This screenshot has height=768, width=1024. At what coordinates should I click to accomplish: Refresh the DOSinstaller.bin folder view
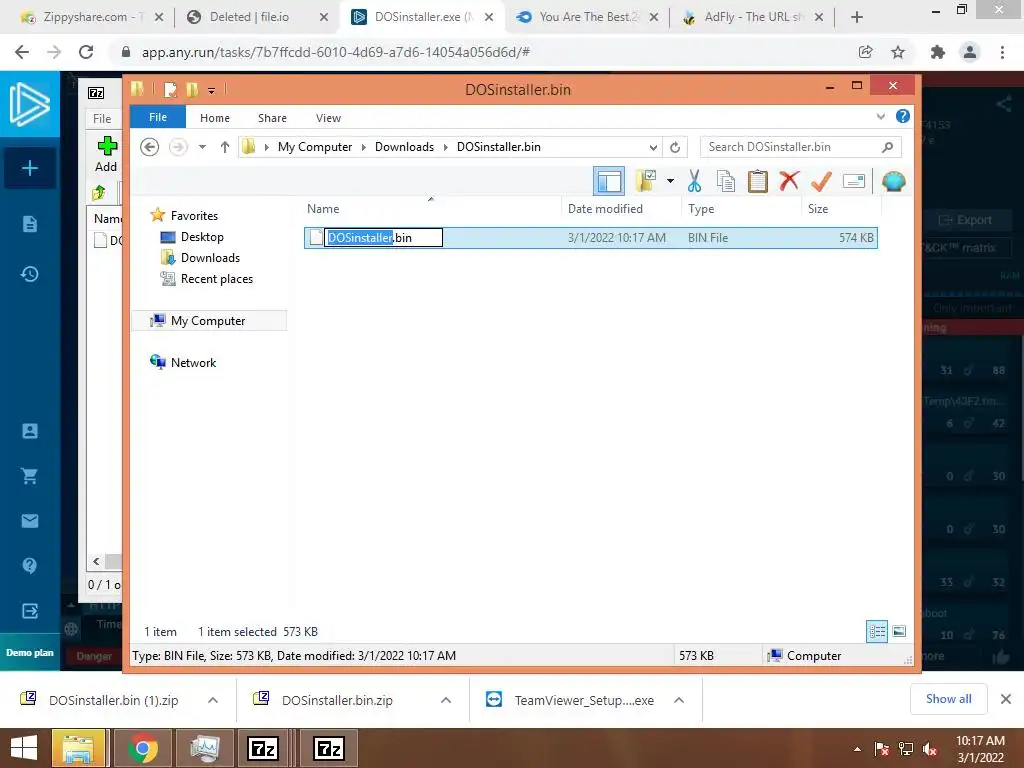tap(675, 148)
